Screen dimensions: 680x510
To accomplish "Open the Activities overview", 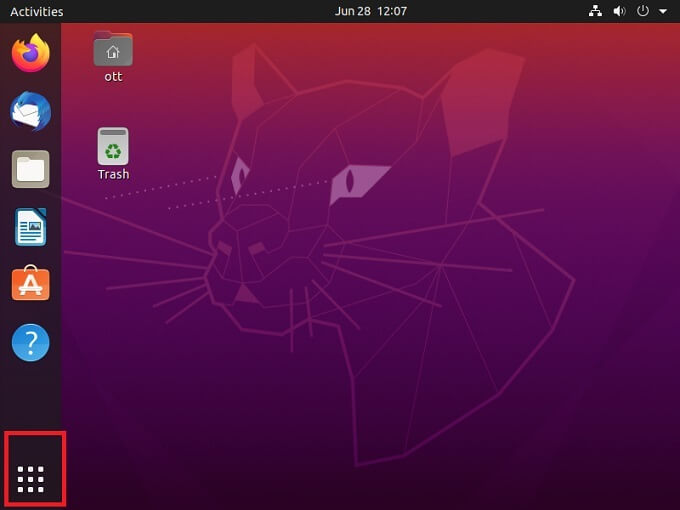I will 36,11.
